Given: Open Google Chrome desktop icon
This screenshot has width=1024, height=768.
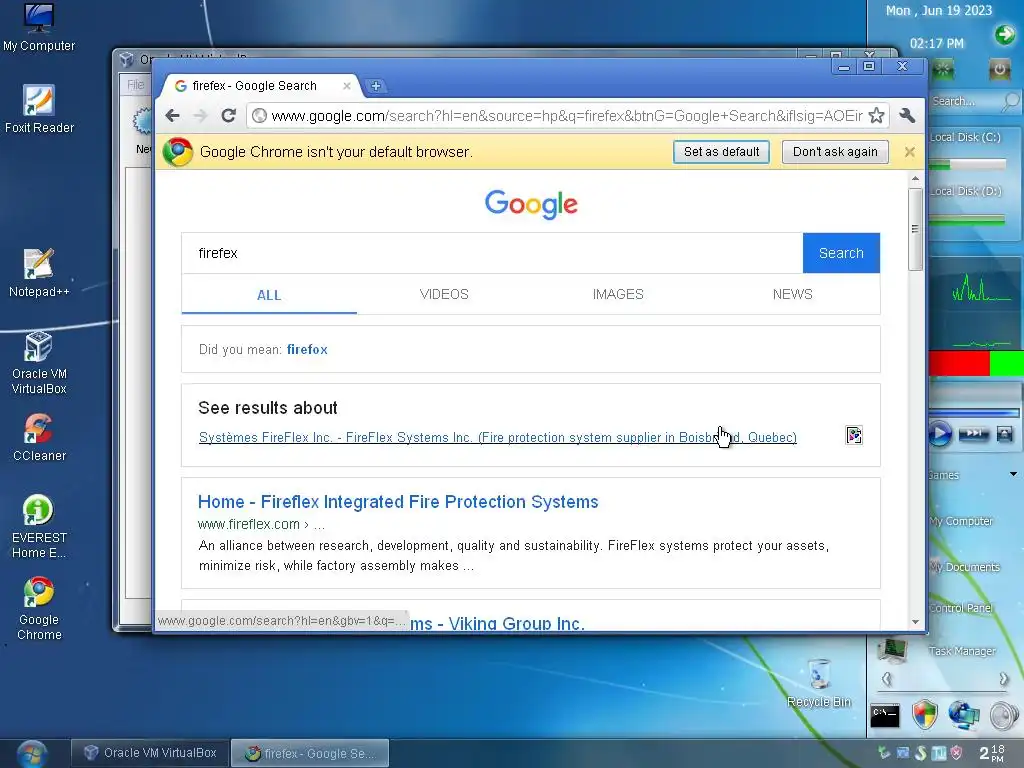Looking at the screenshot, I should (x=39, y=609).
